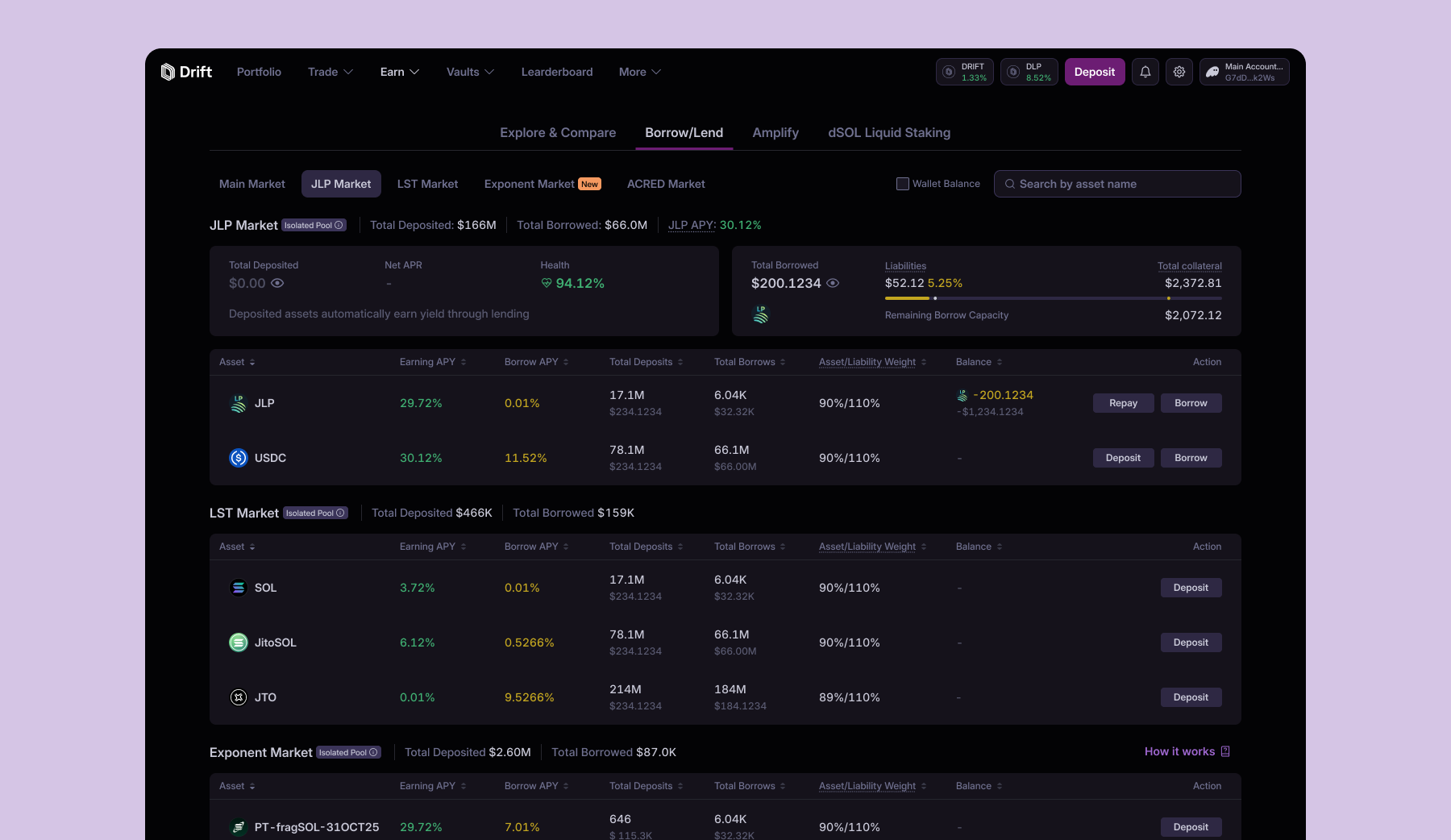Click the JLP APY 30.12% label
This screenshot has height=840, width=1451.
[715, 226]
